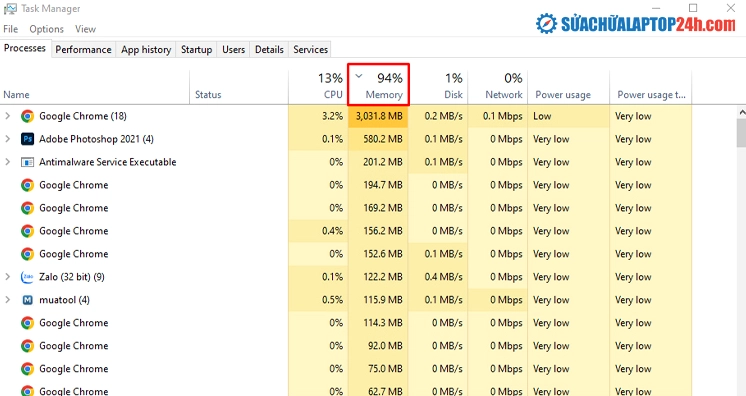Click the '115.9 MB' memory cell
The width and height of the screenshot is (746, 396).
[x=378, y=300]
